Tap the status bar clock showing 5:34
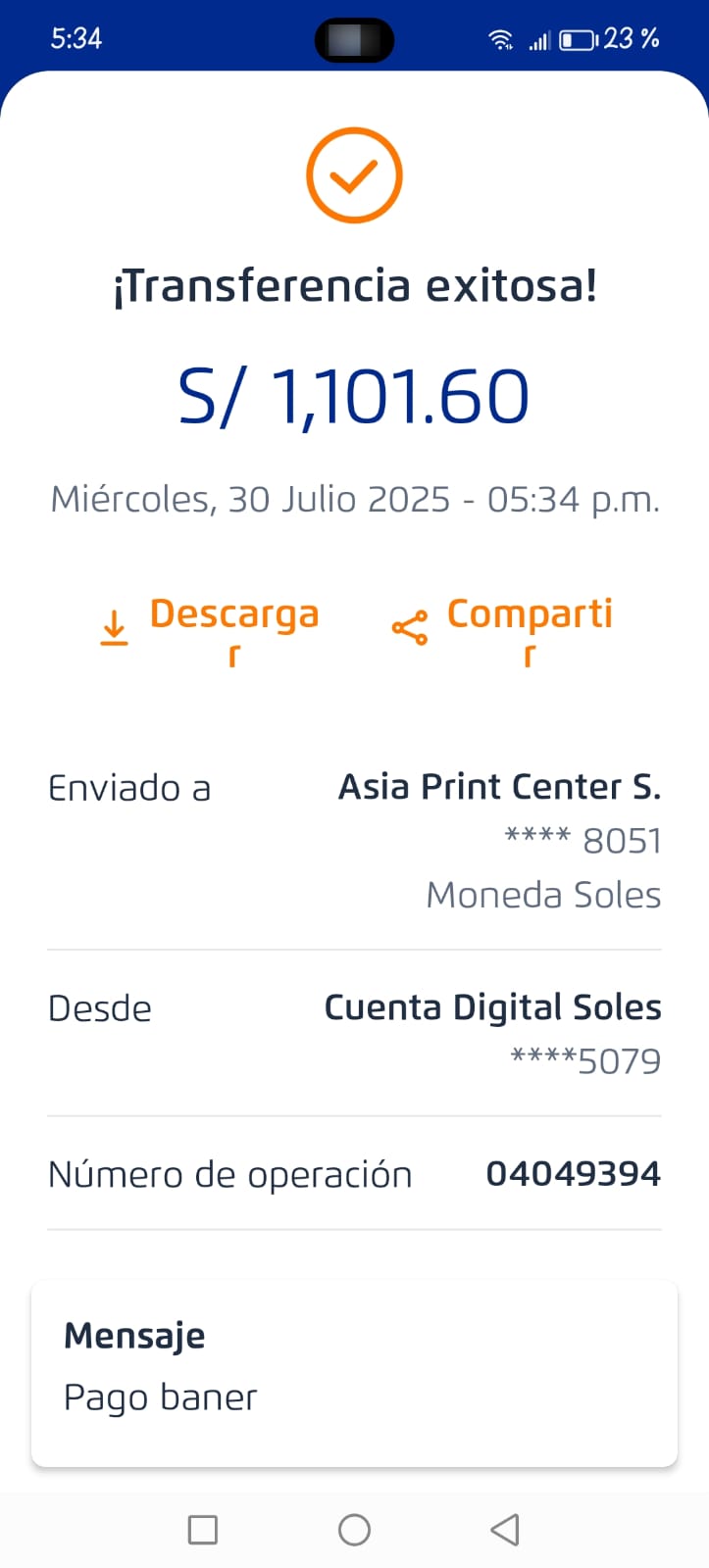The width and height of the screenshot is (709, 1568). [76, 38]
